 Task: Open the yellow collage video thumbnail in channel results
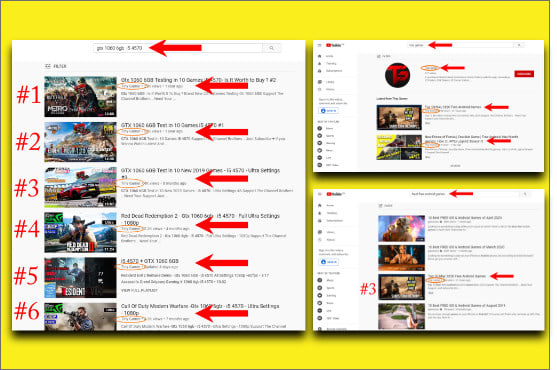[x=399, y=147]
